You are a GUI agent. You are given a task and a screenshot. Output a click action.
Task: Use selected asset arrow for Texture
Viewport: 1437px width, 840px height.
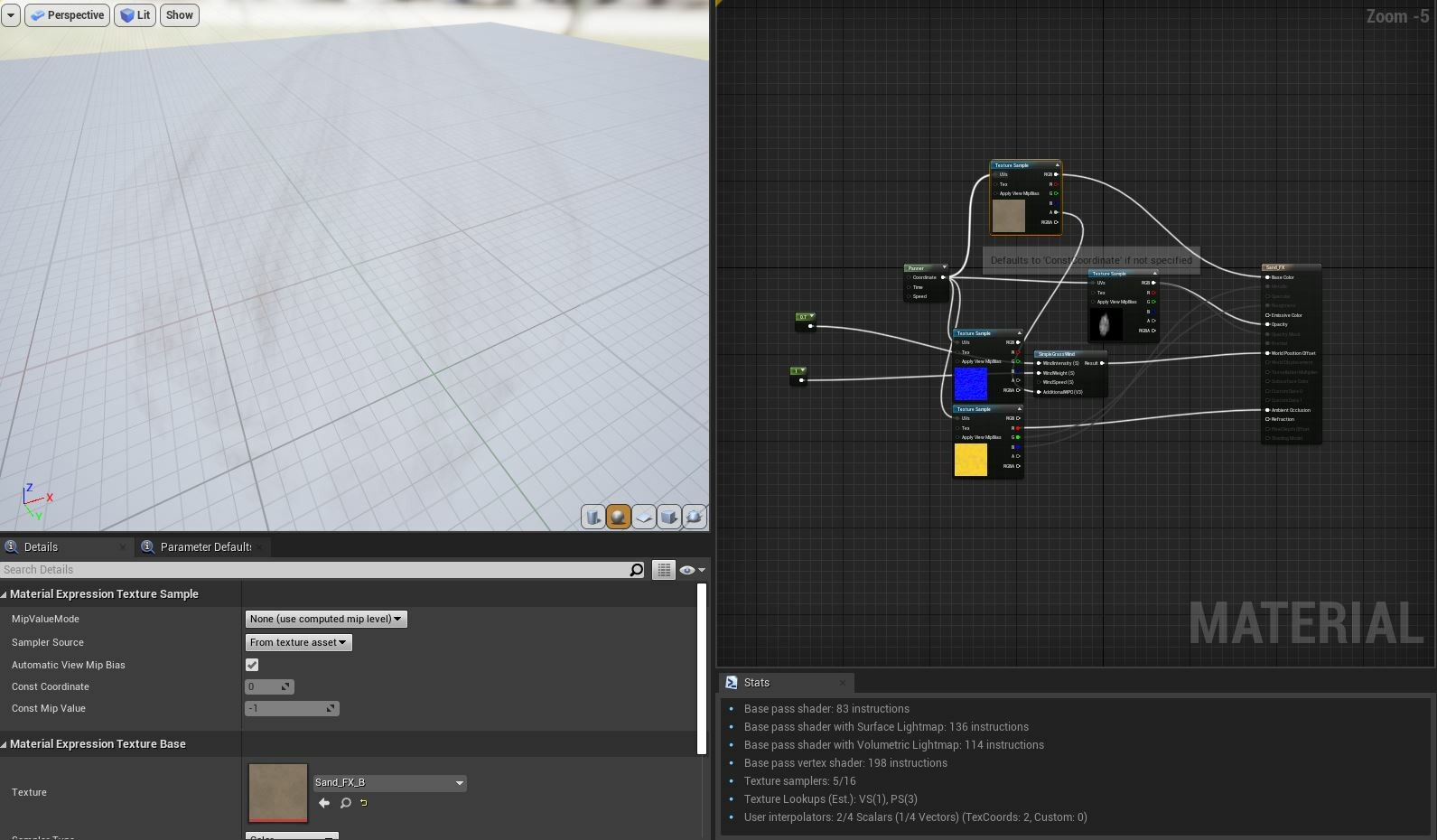pyautogui.click(x=324, y=803)
